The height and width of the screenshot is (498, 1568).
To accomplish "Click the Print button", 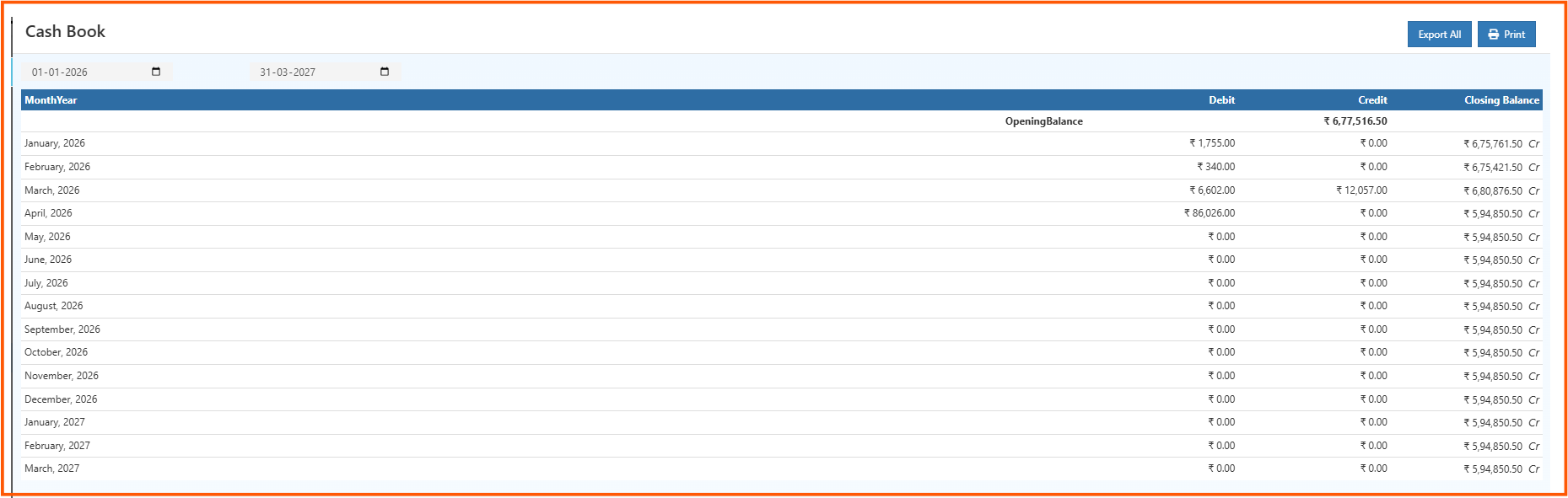I will pos(1506,35).
